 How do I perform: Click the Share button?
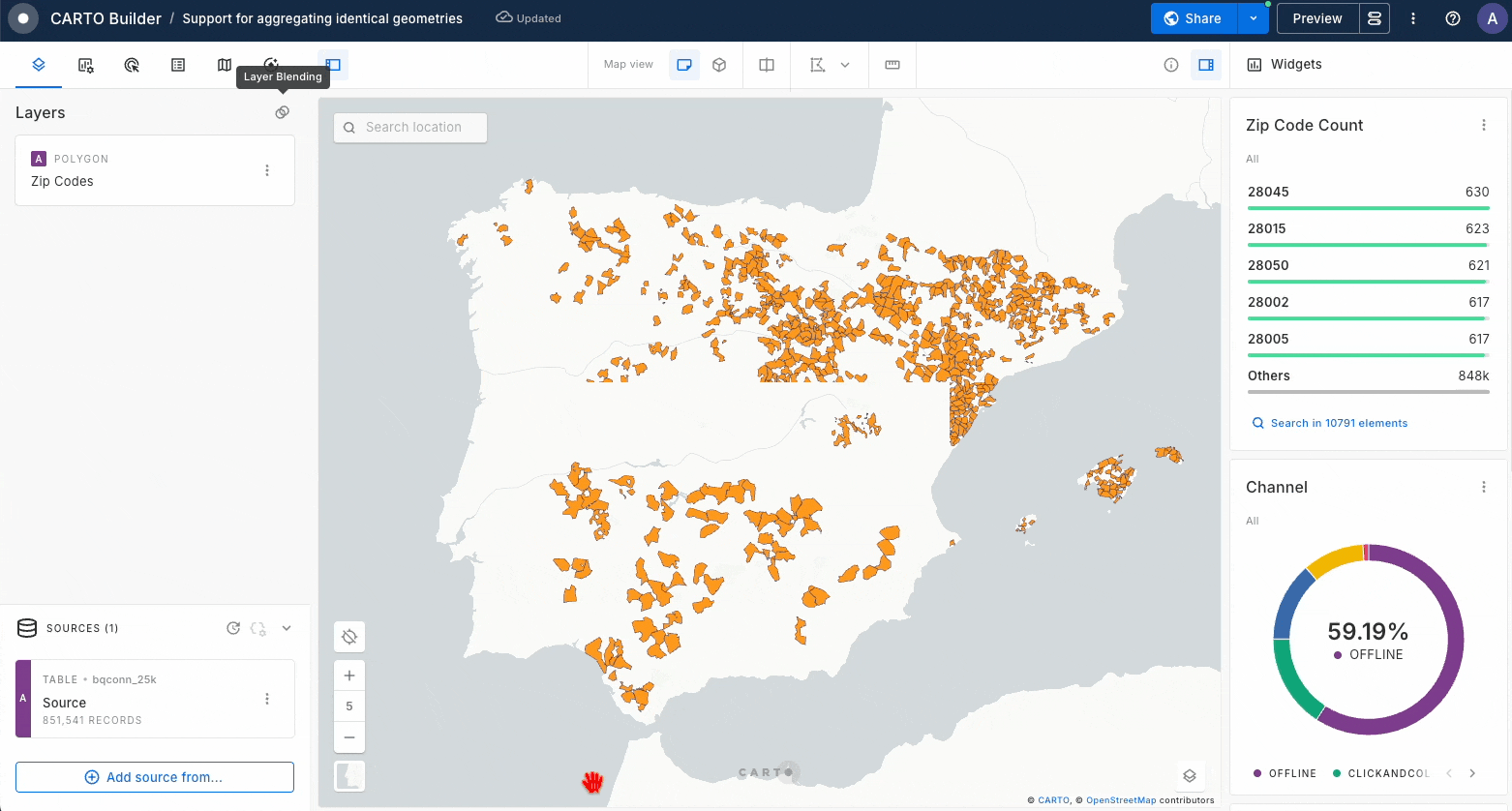1193,18
